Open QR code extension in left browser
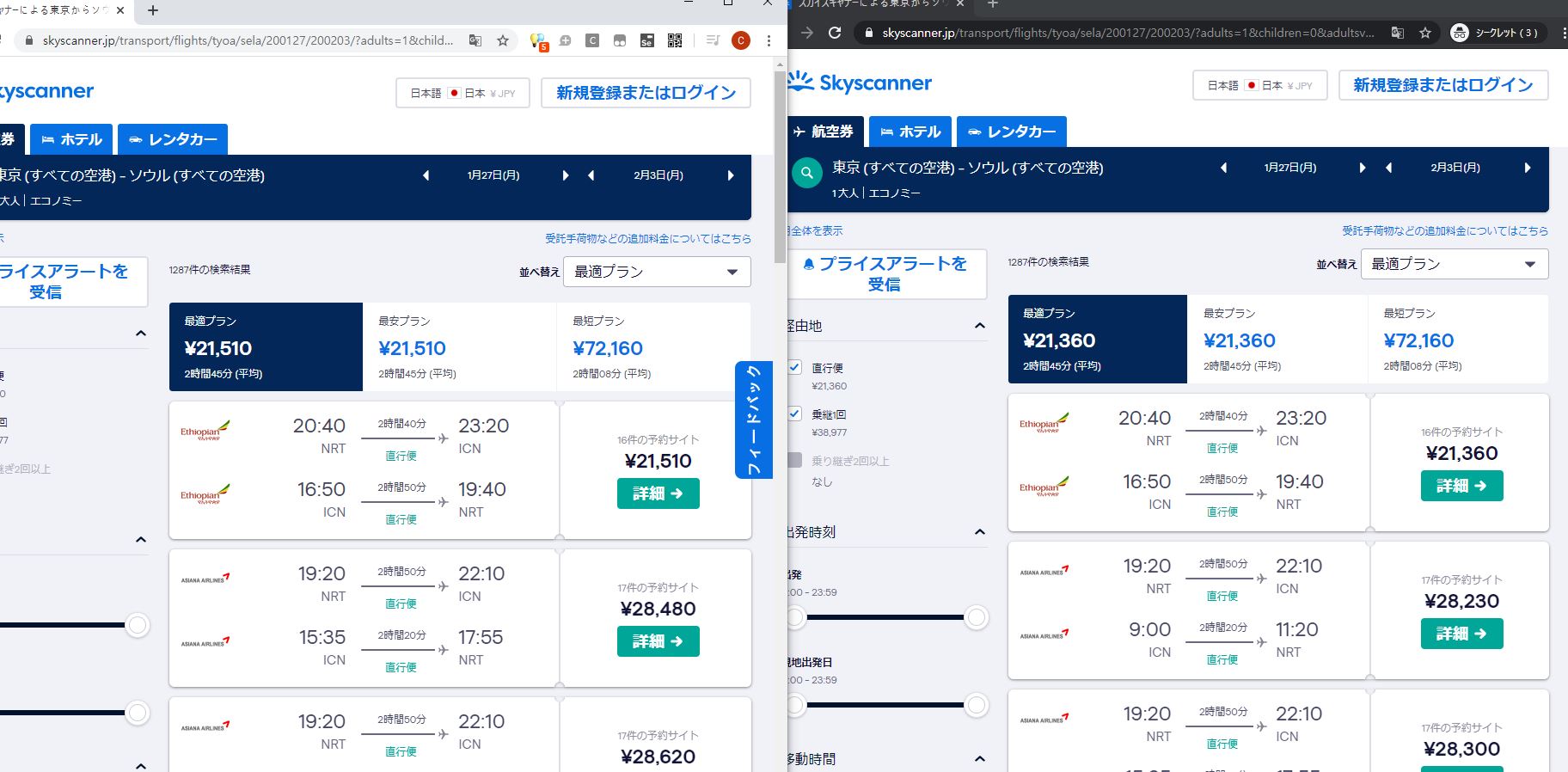The width and height of the screenshot is (1568, 772). (x=675, y=40)
